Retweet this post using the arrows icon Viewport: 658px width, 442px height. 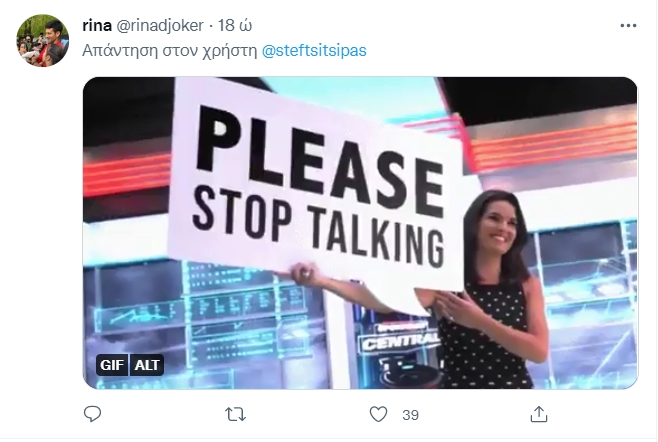click(235, 415)
